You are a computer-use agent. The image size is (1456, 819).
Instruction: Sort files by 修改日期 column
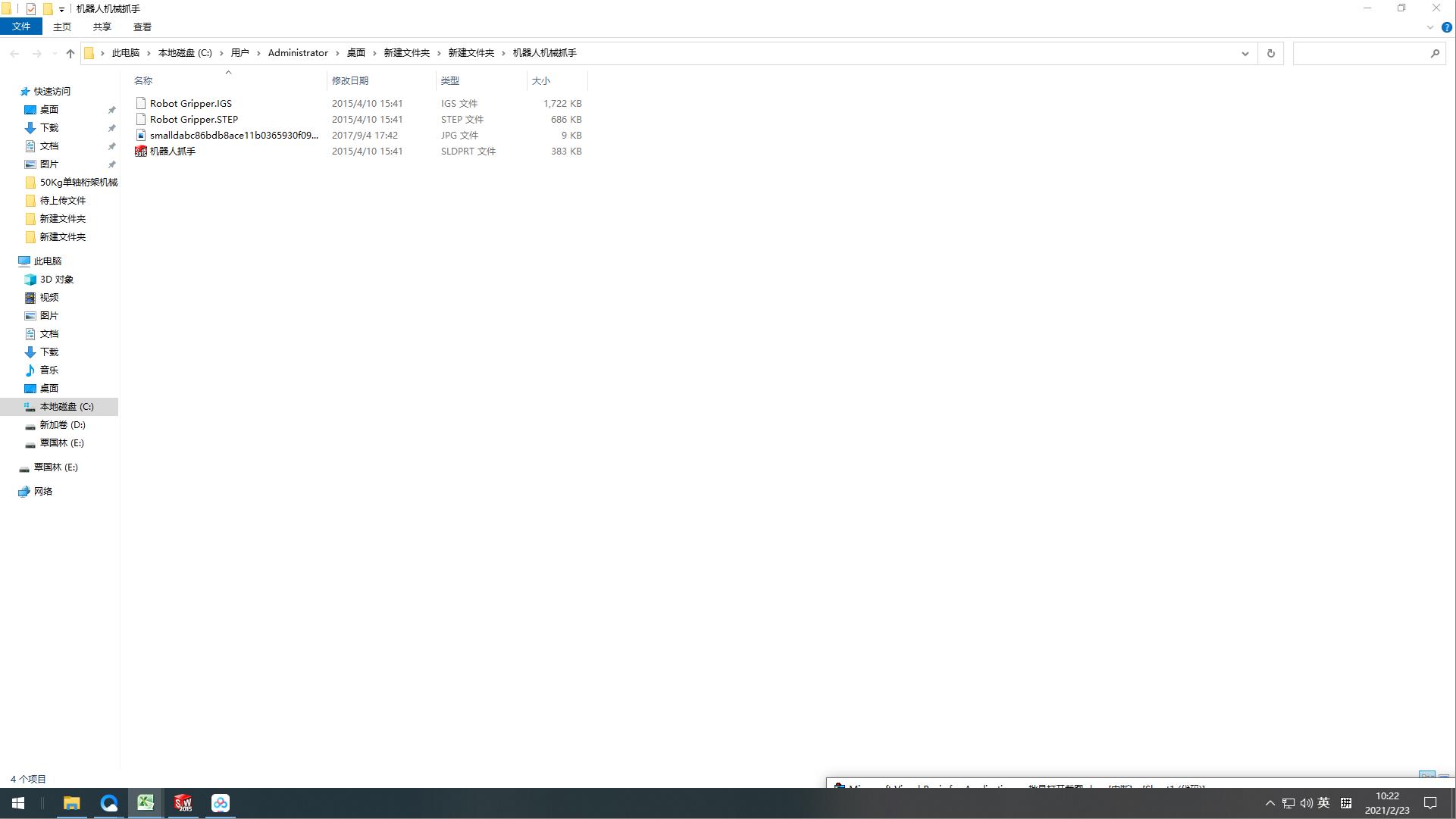click(x=349, y=80)
